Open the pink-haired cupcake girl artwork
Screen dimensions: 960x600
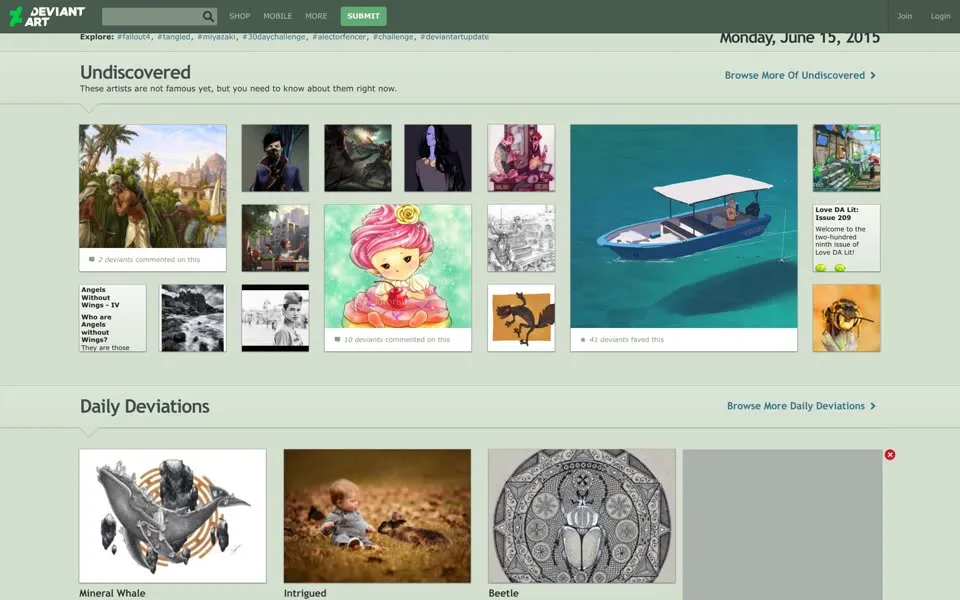pos(398,266)
